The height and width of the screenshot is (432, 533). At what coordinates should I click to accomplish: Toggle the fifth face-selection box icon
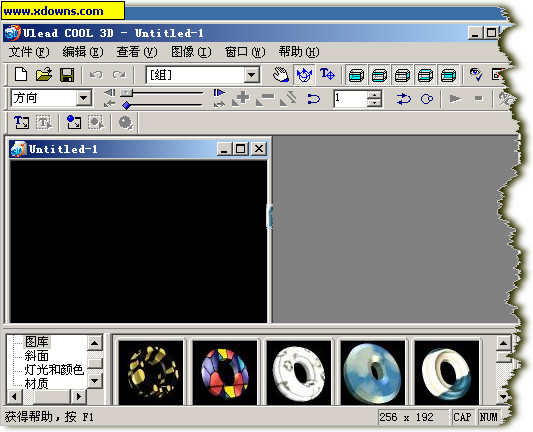point(448,75)
